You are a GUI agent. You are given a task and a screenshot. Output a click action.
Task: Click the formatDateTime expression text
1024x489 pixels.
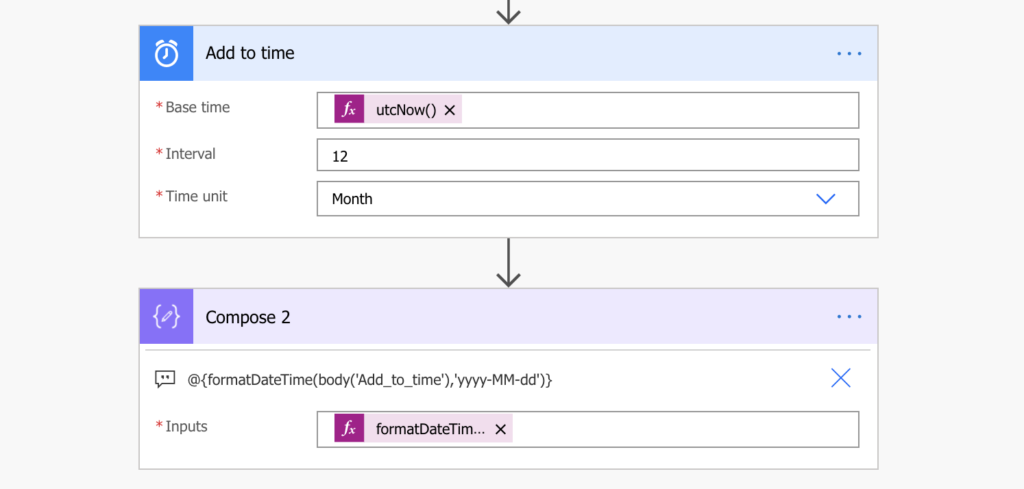coord(370,379)
